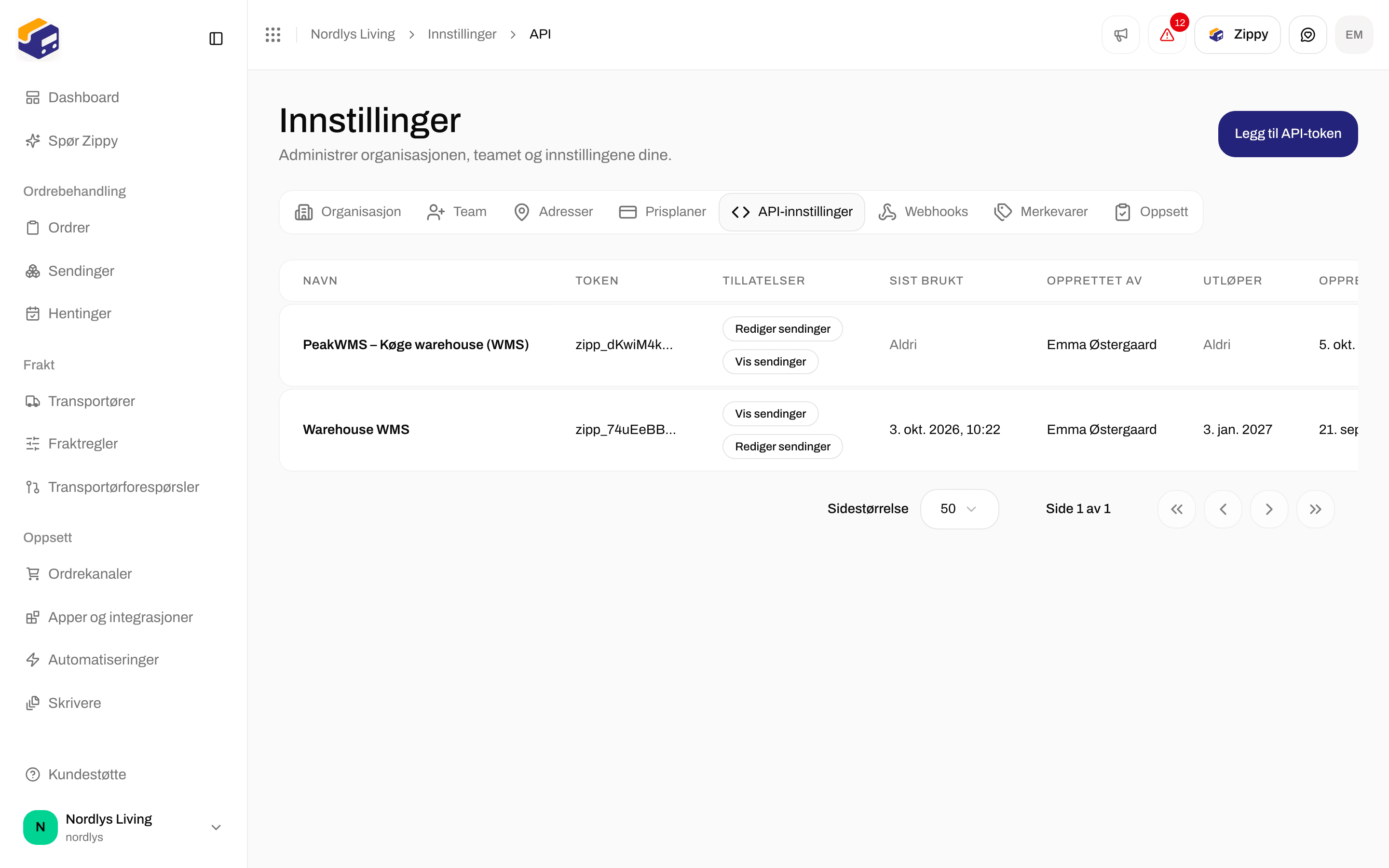Click token zipp_dKwiM4k... text
The width and height of the screenshot is (1389, 868).
click(624, 344)
